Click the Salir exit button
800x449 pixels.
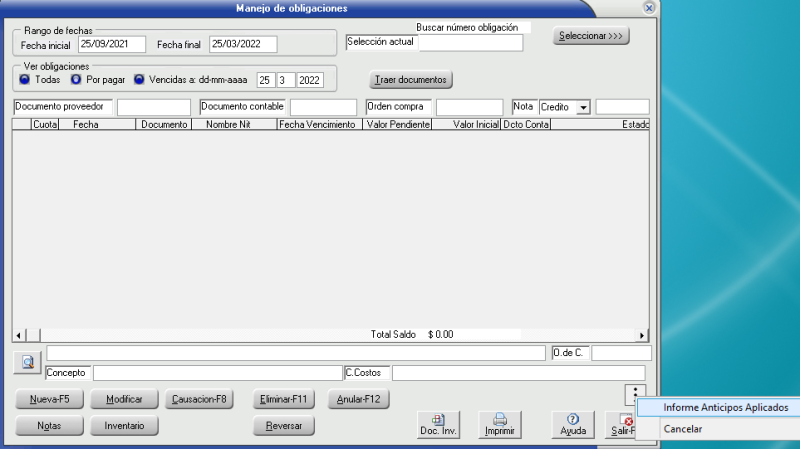tap(622, 425)
